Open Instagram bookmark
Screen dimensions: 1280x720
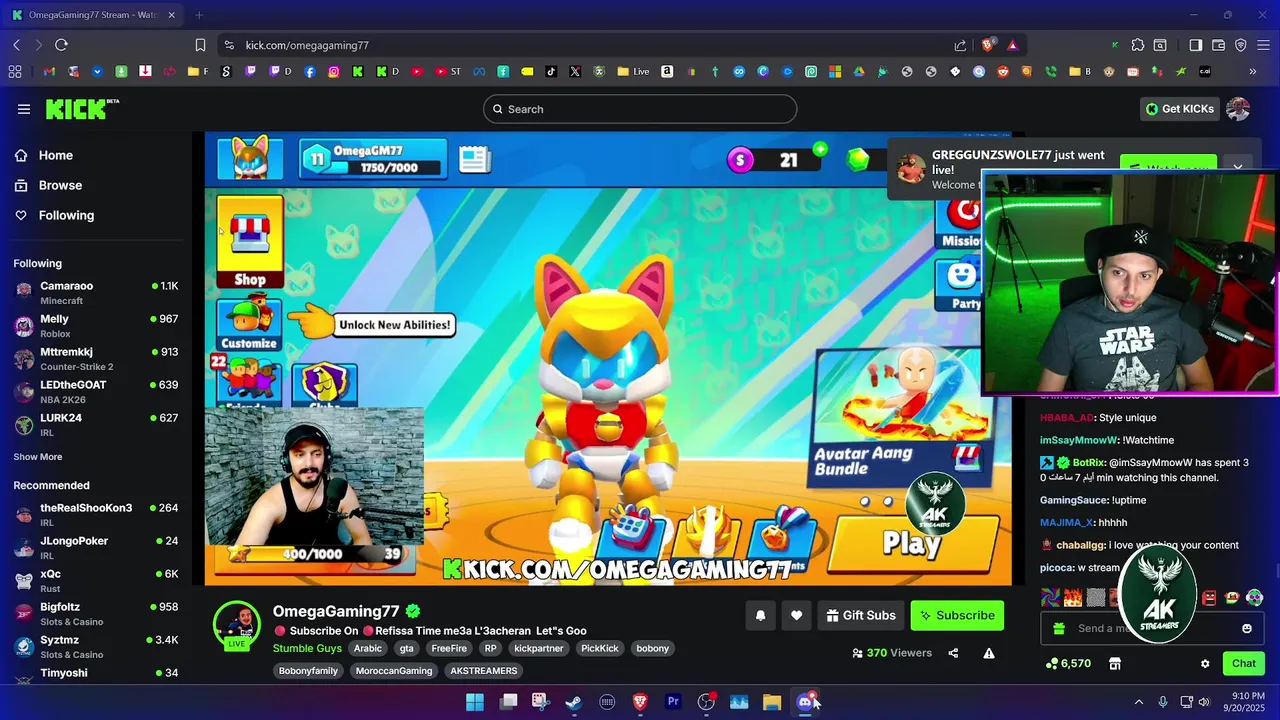tap(334, 72)
